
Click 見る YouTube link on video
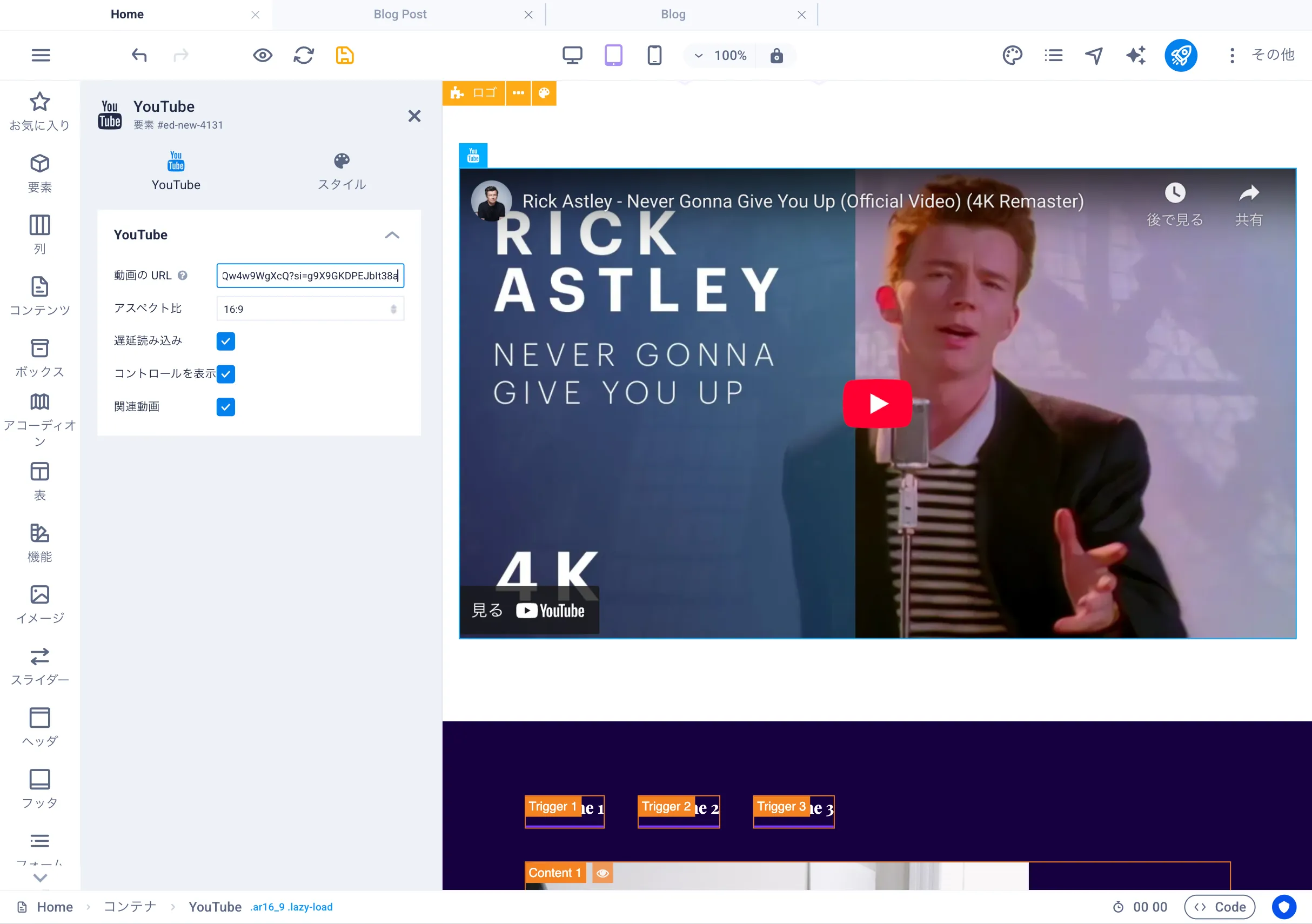coord(528,610)
